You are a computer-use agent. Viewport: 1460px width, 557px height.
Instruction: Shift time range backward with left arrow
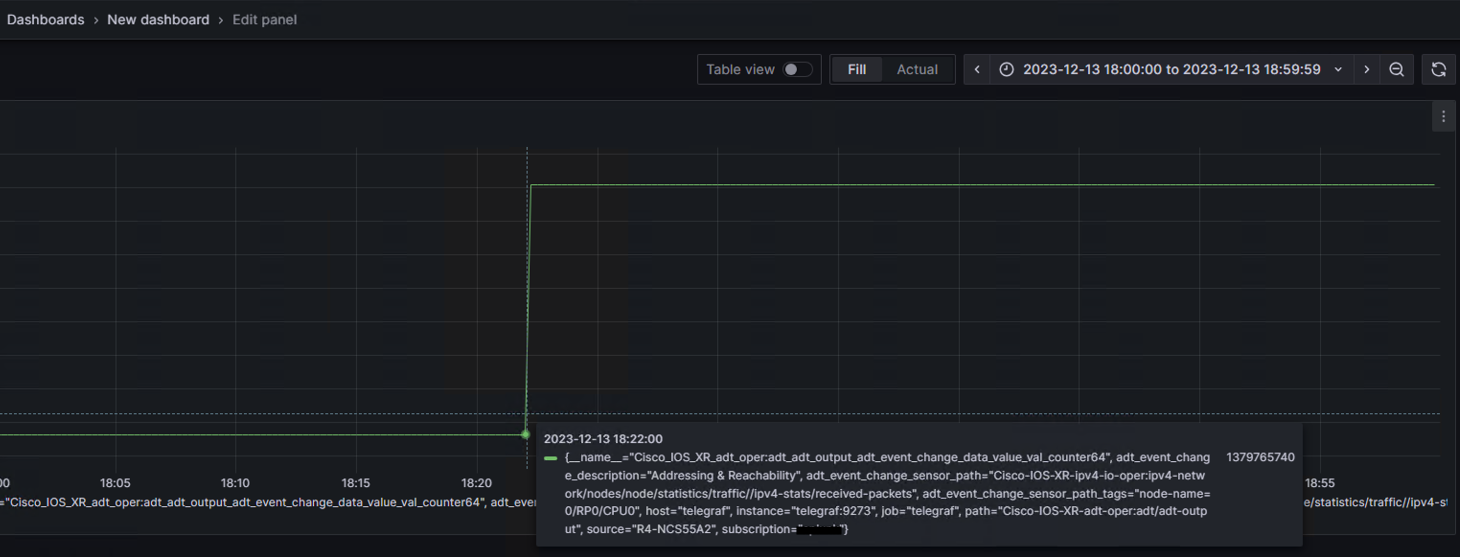tap(977, 69)
